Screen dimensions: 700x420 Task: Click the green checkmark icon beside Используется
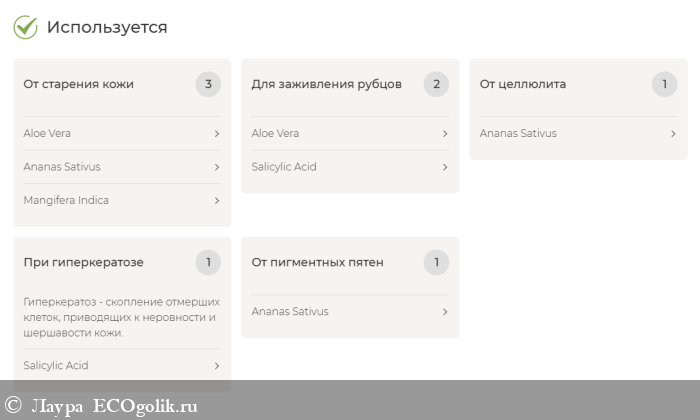point(25,27)
